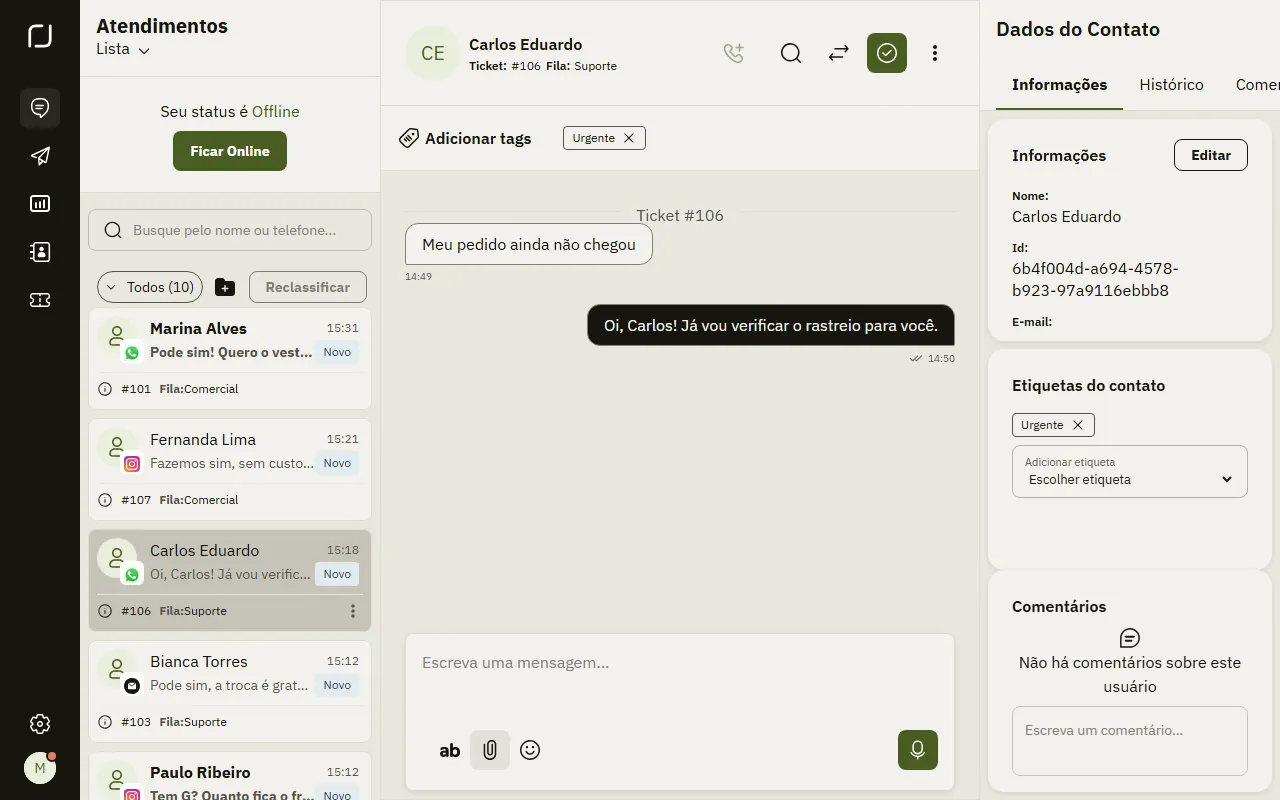Click the ticket coupon sidebar icon
This screenshot has width=1280, height=800.
40,300
